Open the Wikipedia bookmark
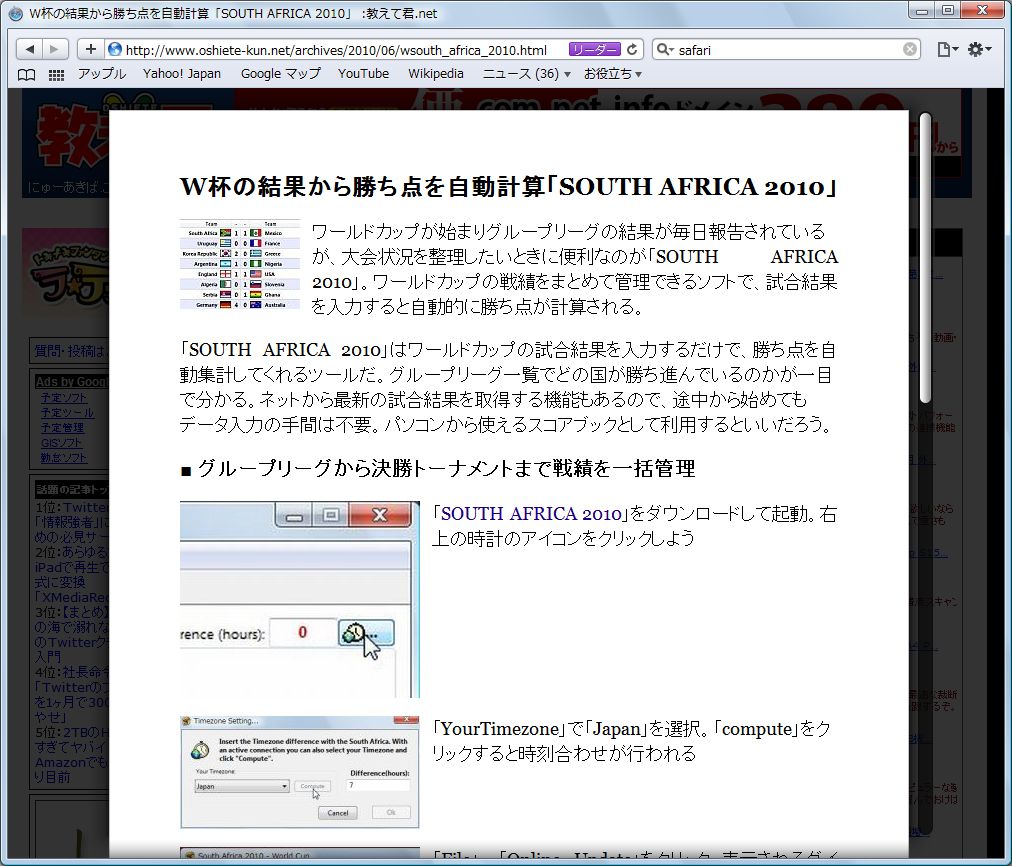1012x866 pixels. tap(436, 74)
